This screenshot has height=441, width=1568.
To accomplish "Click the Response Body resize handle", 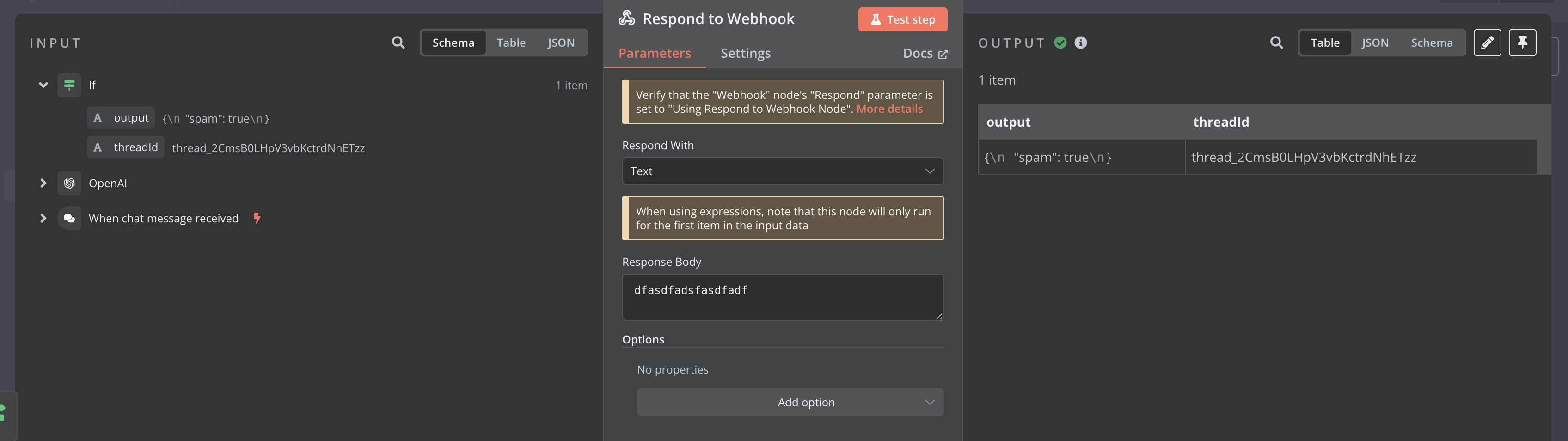I will coord(938,316).
